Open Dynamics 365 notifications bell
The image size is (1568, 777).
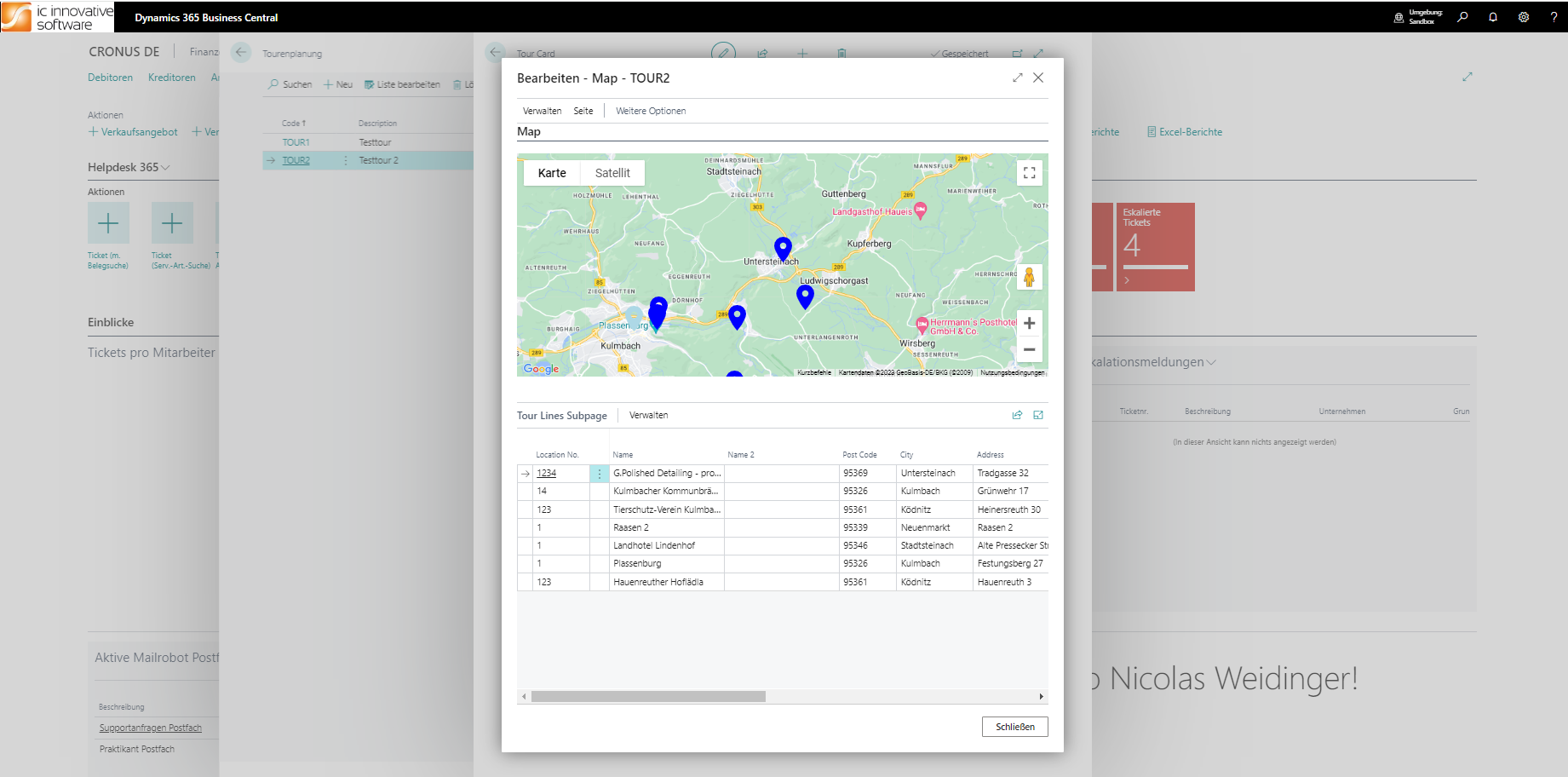(x=1492, y=17)
